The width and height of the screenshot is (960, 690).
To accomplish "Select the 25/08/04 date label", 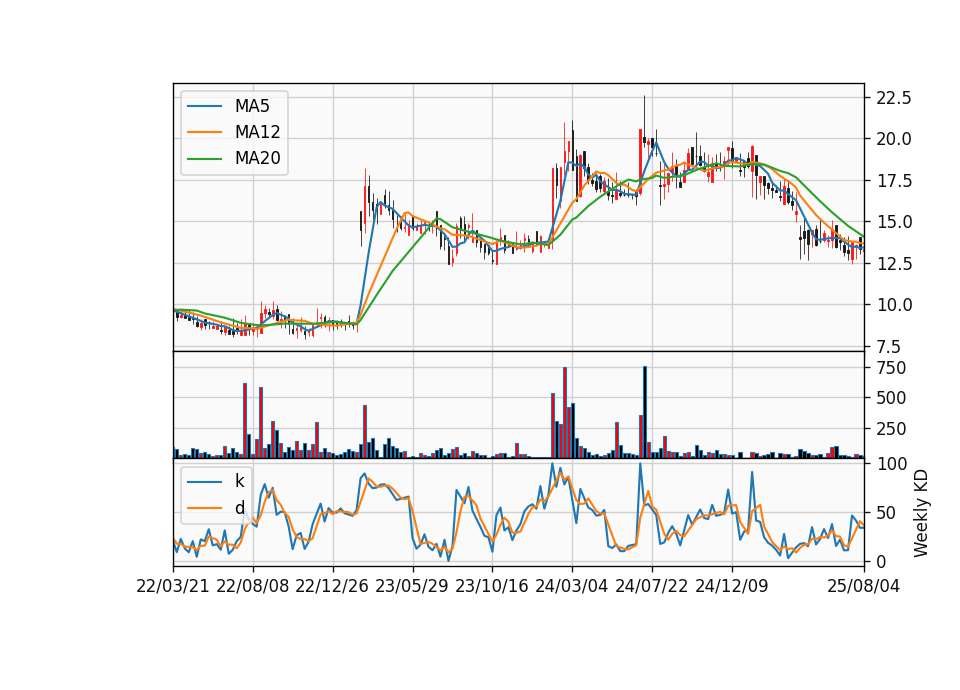I will tap(863, 586).
